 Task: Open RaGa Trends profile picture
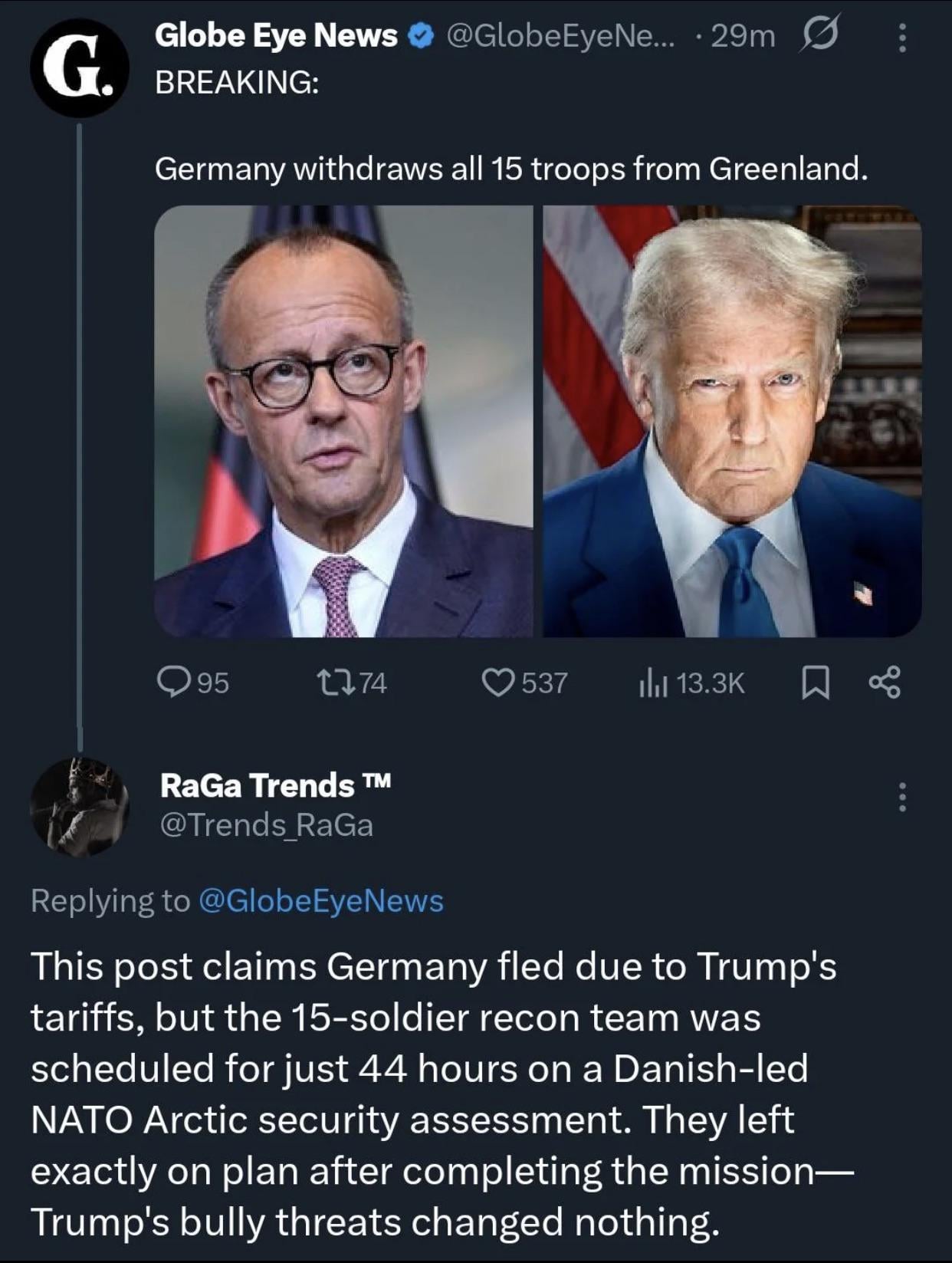(x=79, y=807)
